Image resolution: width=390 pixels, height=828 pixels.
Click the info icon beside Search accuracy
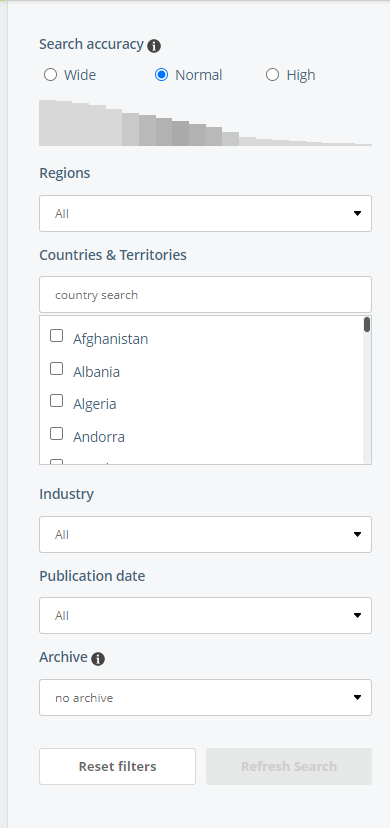click(x=154, y=46)
